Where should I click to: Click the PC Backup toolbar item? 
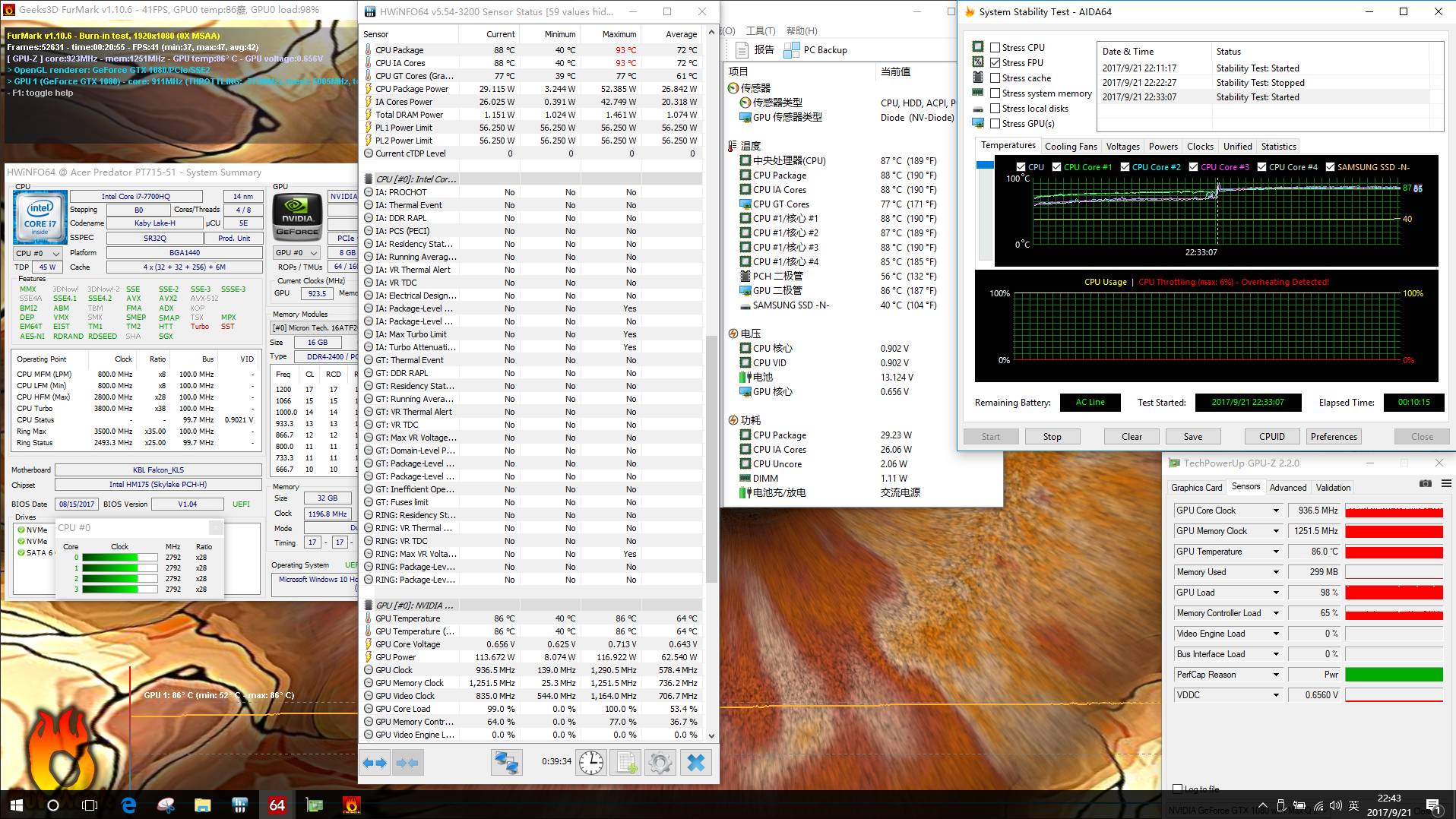coord(816,50)
